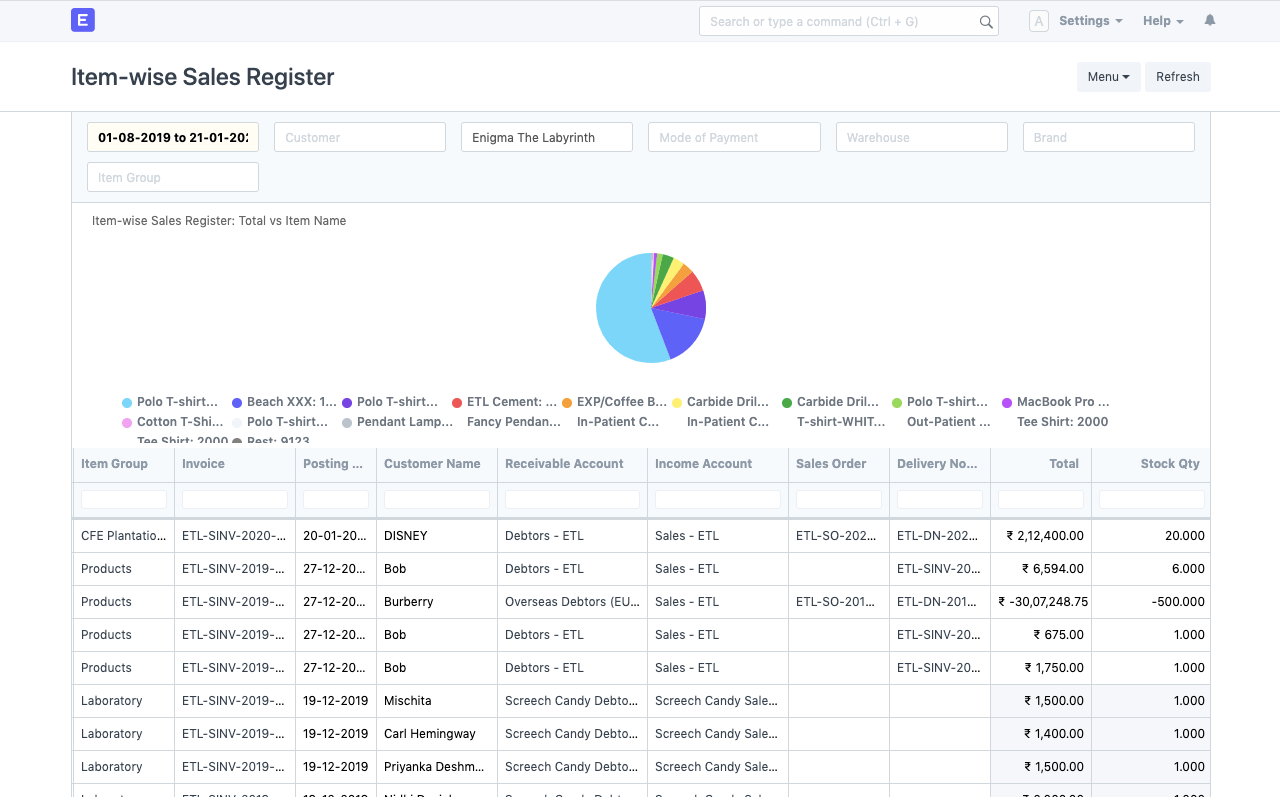The width and height of the screenshot is (1280, 797).
Task: Click the date range filter field
Action: tap(173, 137)
